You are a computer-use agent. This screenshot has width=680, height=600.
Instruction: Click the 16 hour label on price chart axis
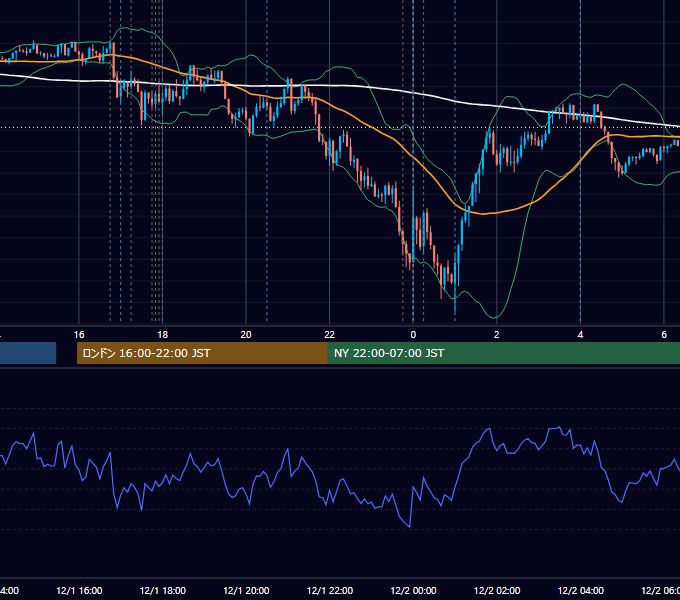point(79,335)
